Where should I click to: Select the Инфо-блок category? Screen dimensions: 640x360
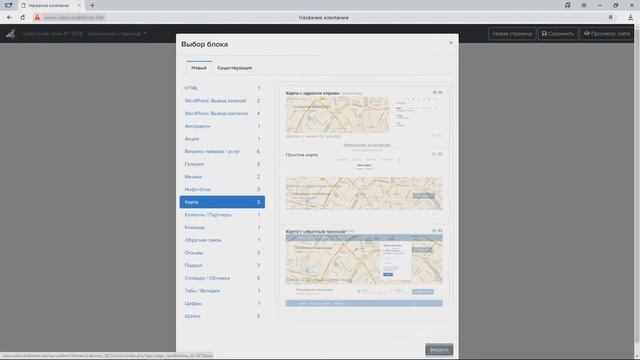222,189
